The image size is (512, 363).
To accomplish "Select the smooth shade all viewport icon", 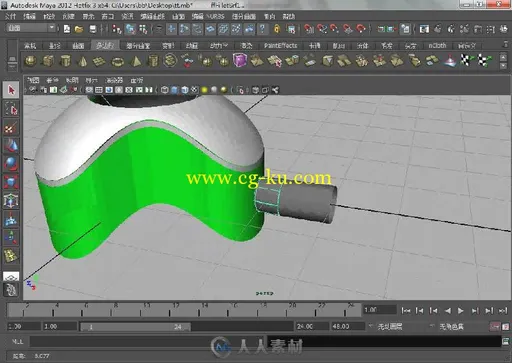I will 175,90.
